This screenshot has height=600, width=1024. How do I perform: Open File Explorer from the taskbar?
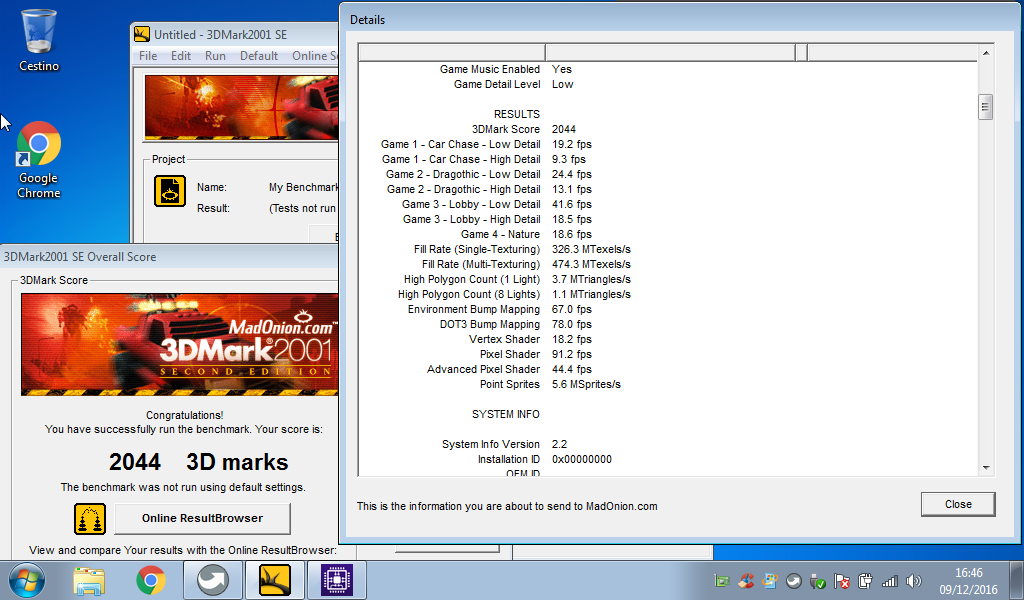click(x=89, y=580)
